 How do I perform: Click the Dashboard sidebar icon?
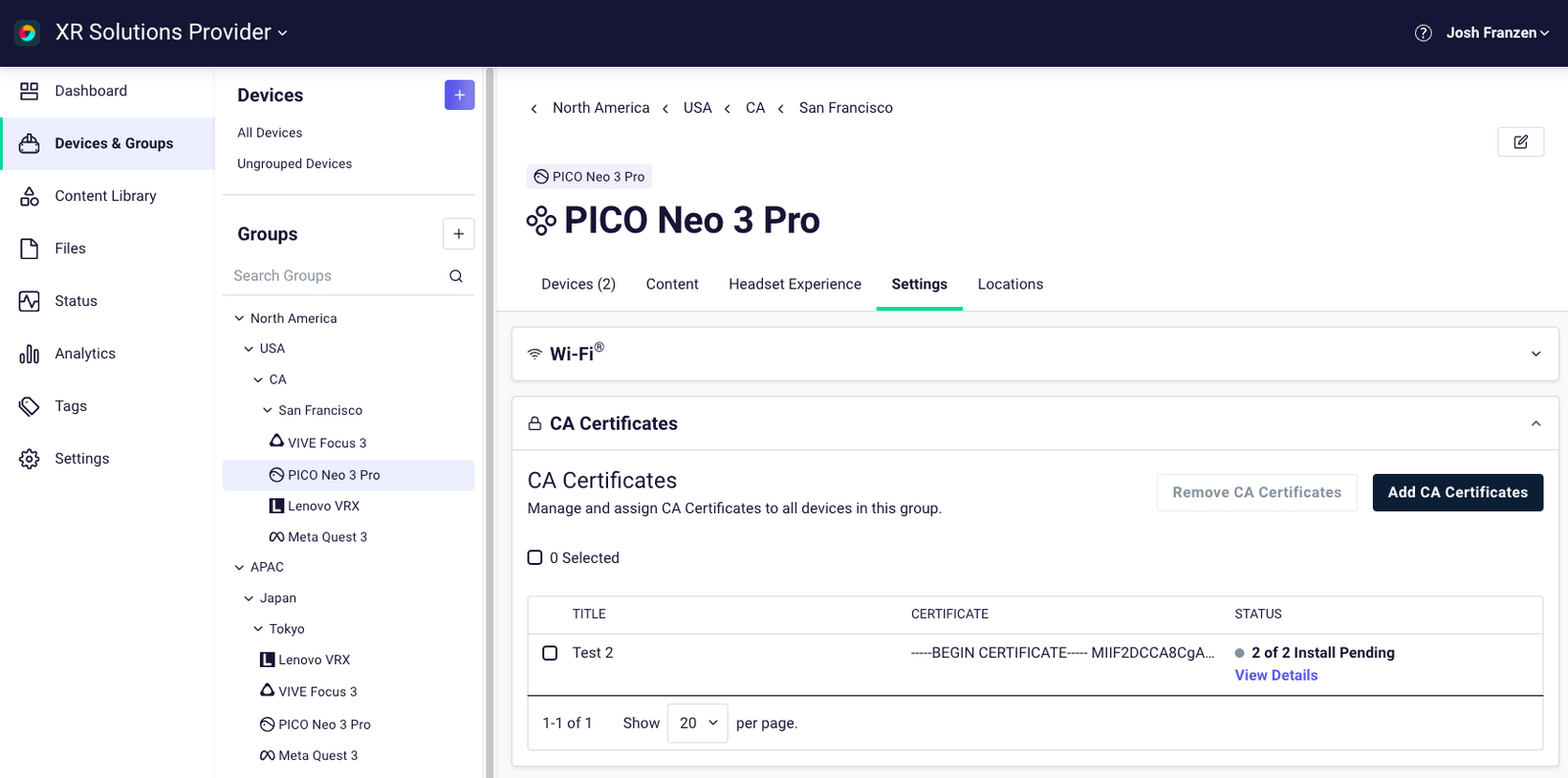coord(30,91)
